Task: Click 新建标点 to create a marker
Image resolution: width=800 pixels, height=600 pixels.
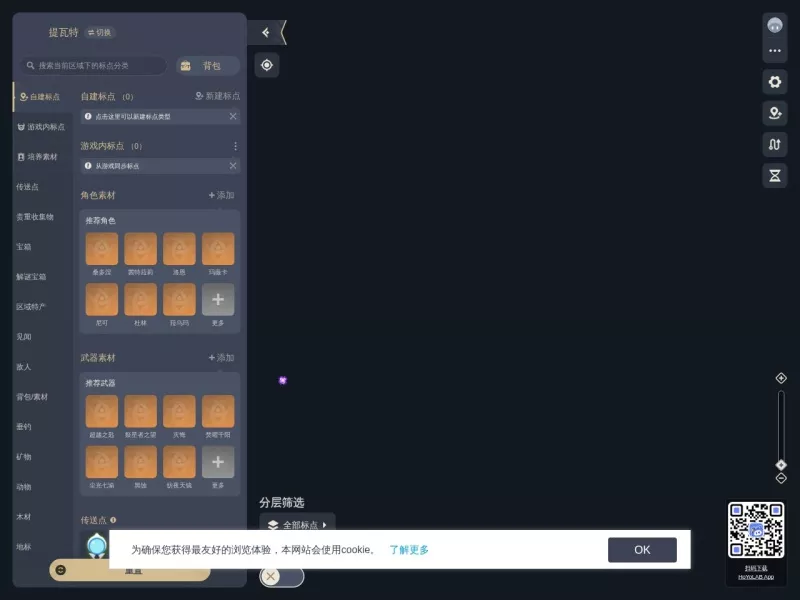Action: coord(217,96)
